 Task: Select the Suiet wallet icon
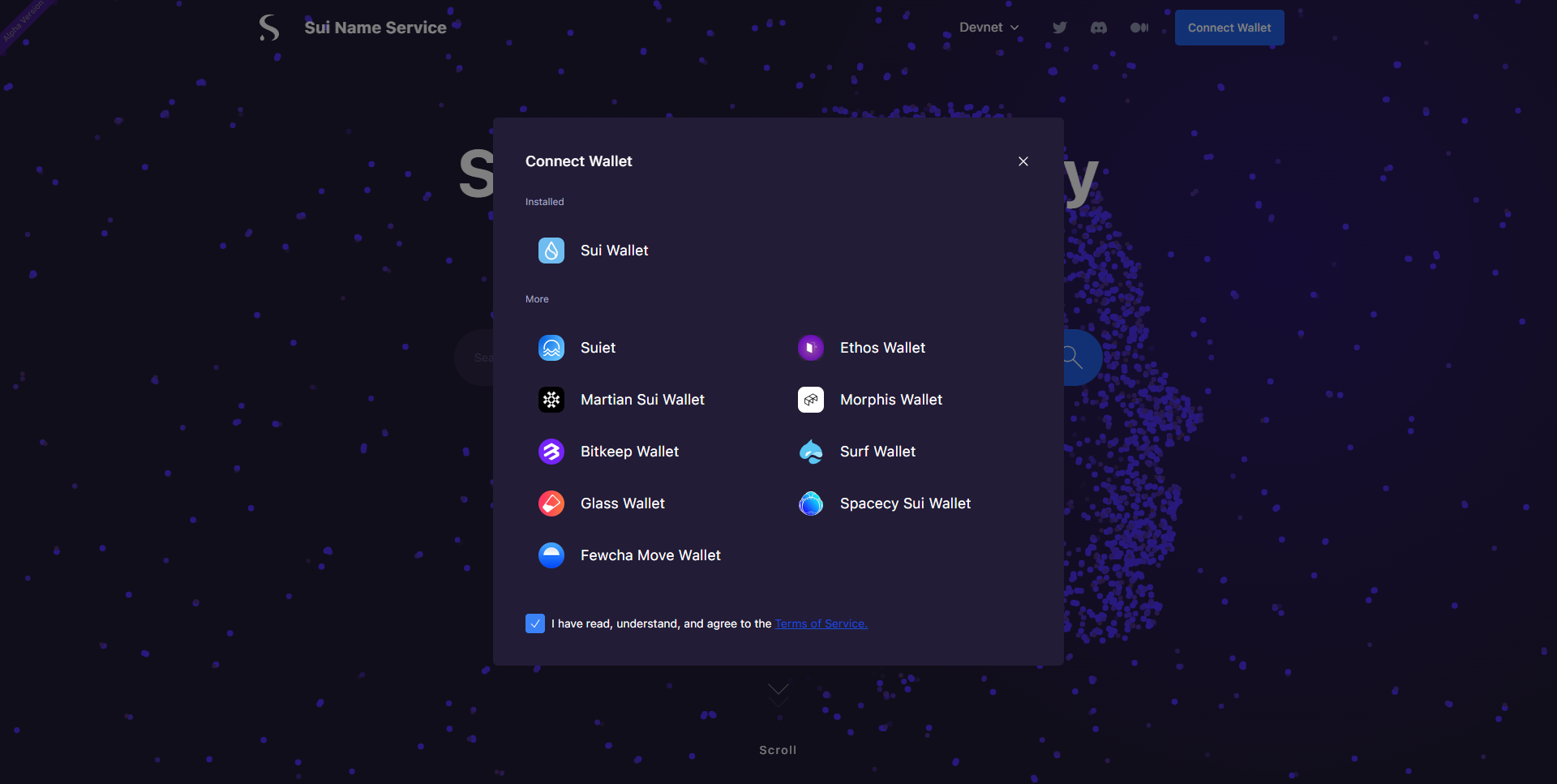[551, 348]
